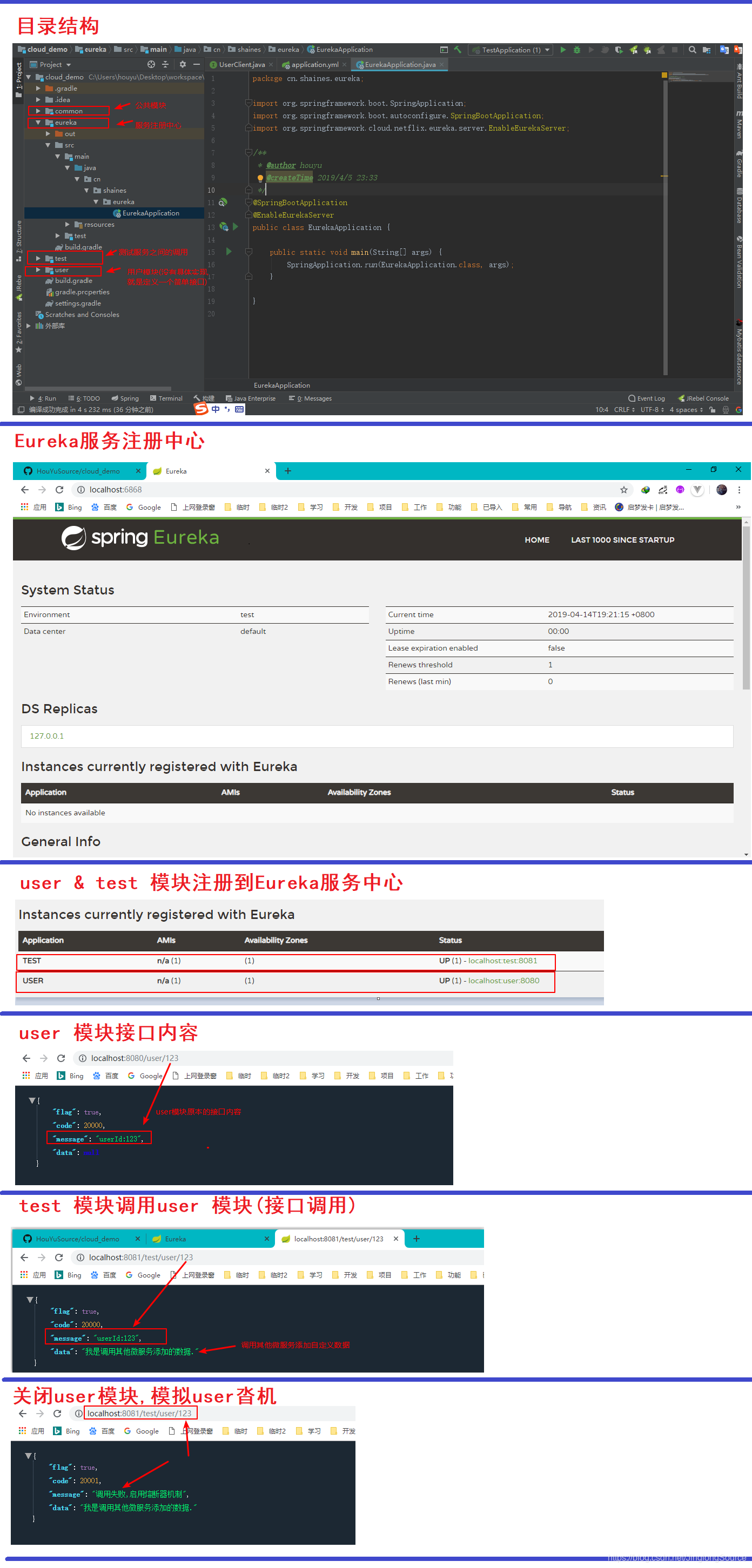The image size is (752, 1568).
Task: Open the Spring tool window tab
Action: point(125,398)
